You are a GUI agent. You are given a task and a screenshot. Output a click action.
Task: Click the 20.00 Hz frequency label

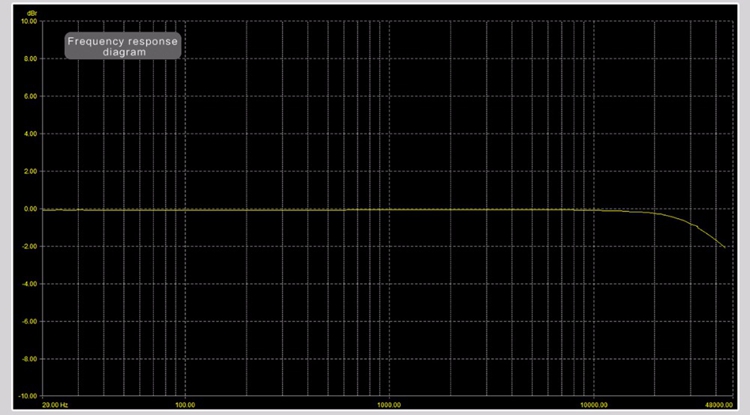(x=55, y=405)
